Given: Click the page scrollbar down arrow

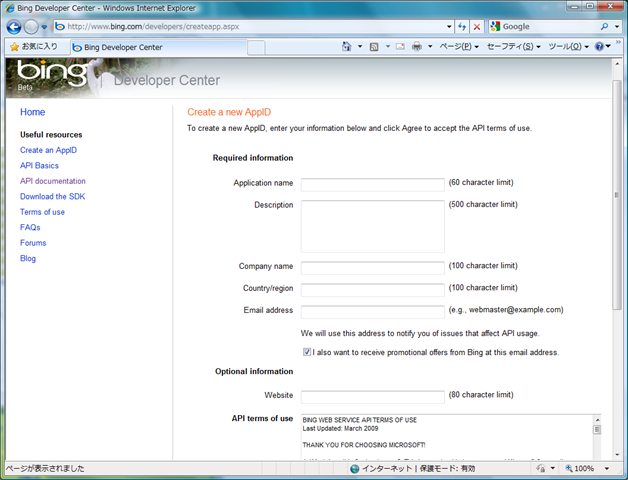Looking at the screenshot, I should point(617,455).
